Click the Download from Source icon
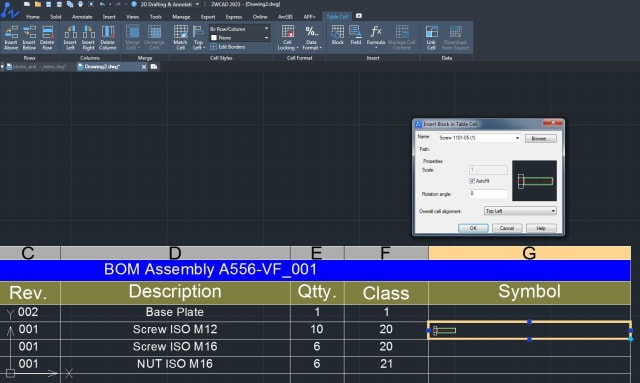640x383 pixels. (455, 37)
